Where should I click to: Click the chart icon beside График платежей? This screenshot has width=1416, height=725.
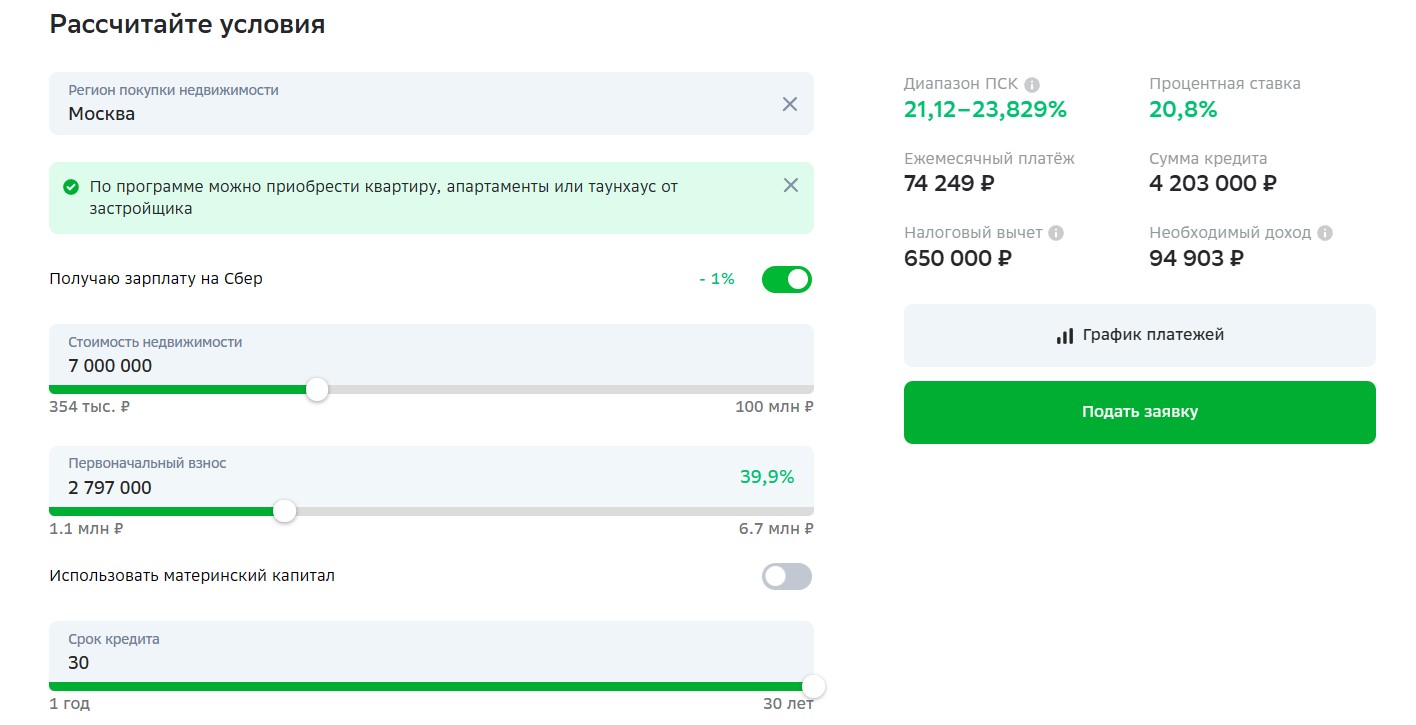click(1064, 336)
